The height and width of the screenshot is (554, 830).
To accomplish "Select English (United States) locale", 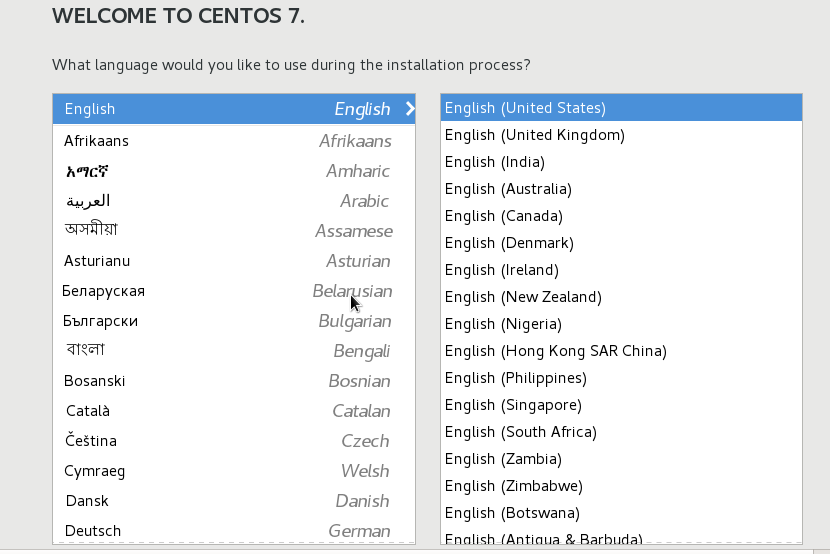I will [x=621, y=108].
